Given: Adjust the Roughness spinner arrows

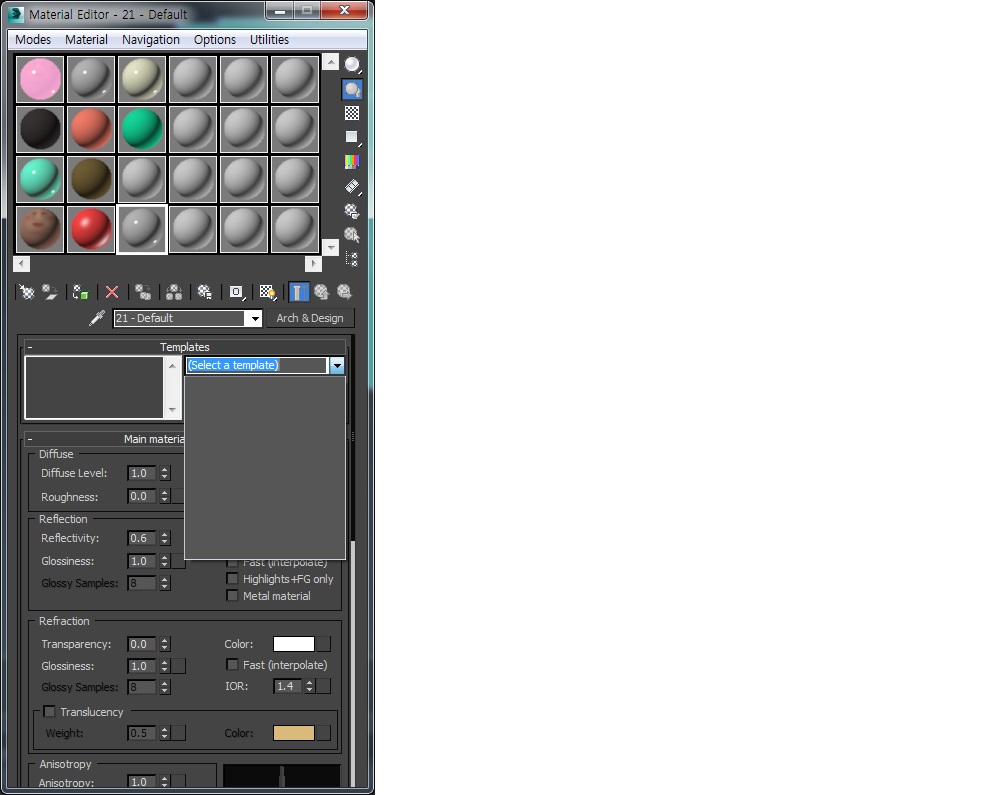Looking at the screenshot, I should tap(165, 496).
